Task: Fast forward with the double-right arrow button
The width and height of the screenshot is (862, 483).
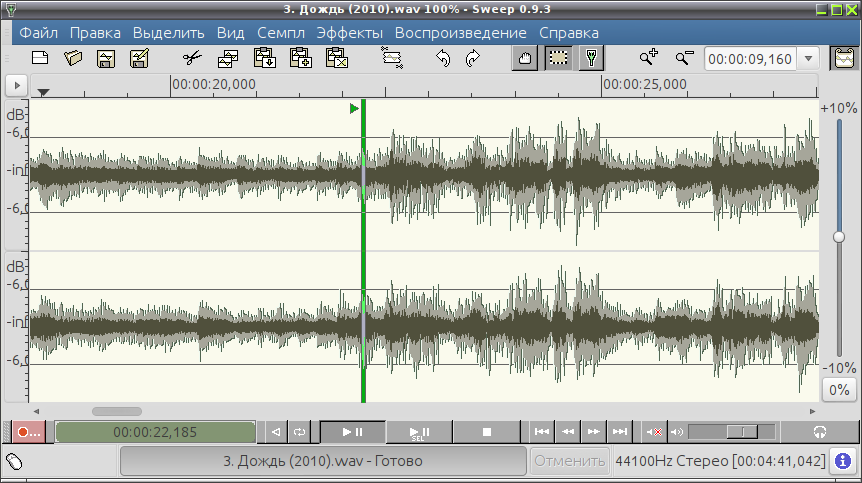Action: [x=594, y=432]
